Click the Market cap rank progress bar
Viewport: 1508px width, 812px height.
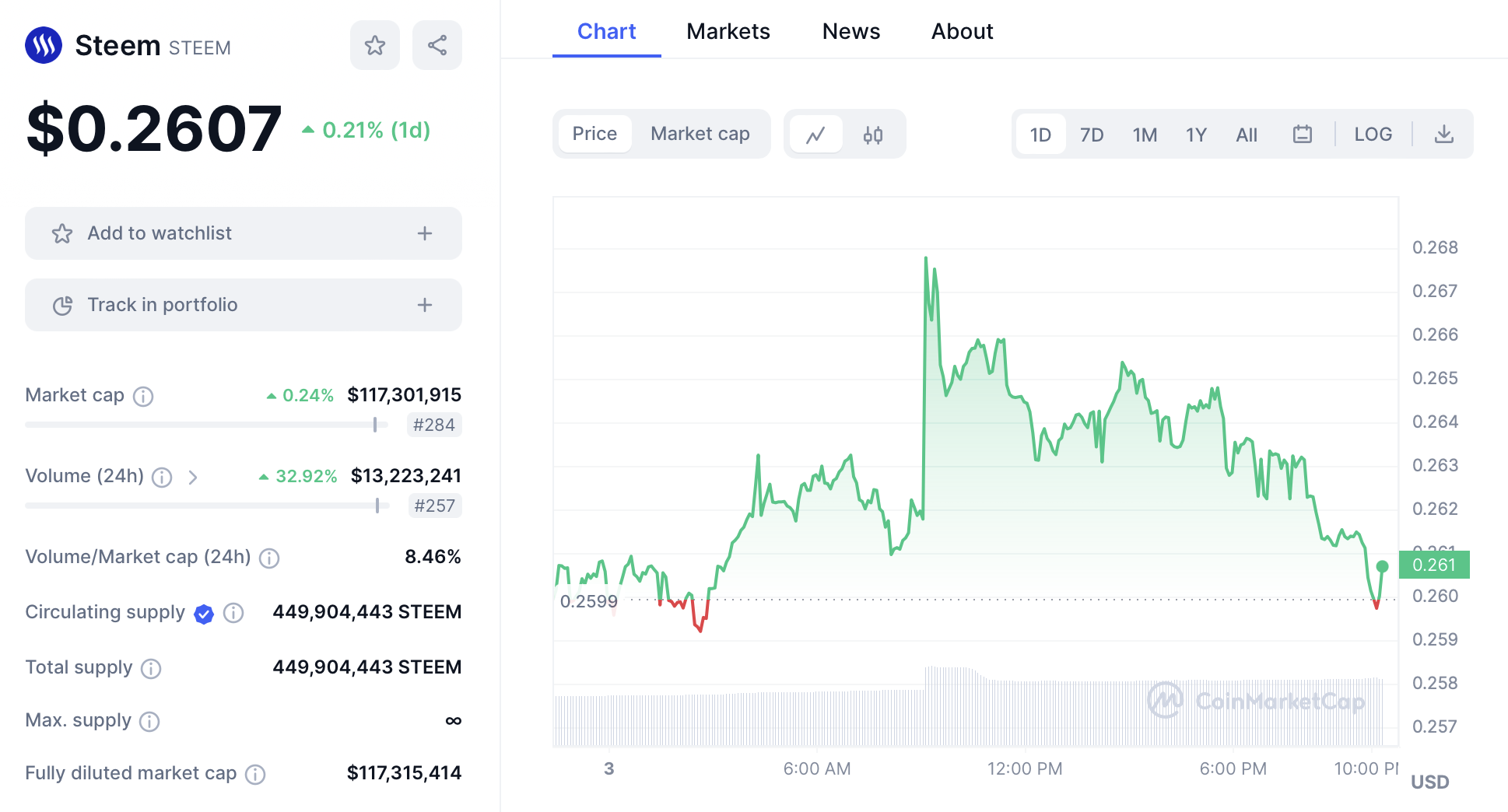tap(206, 425)
